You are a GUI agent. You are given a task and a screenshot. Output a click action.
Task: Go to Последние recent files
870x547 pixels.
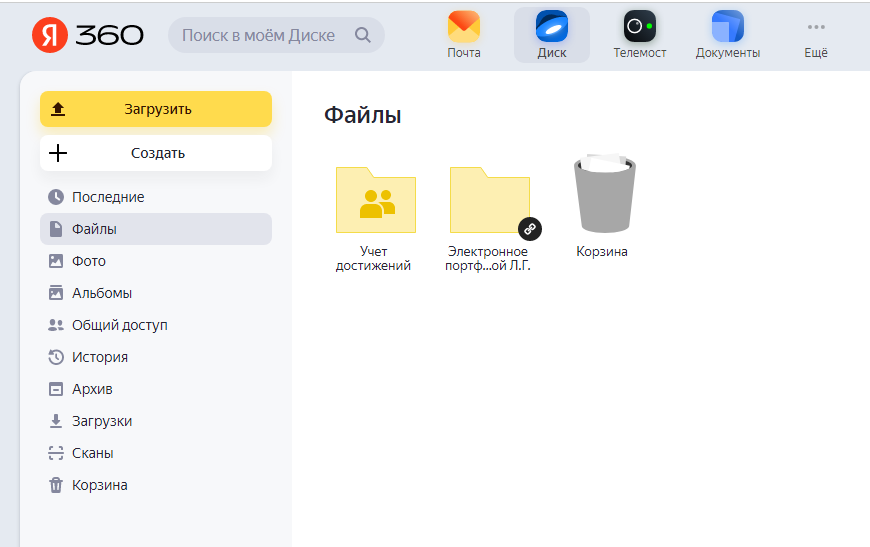tap(156, 197)
